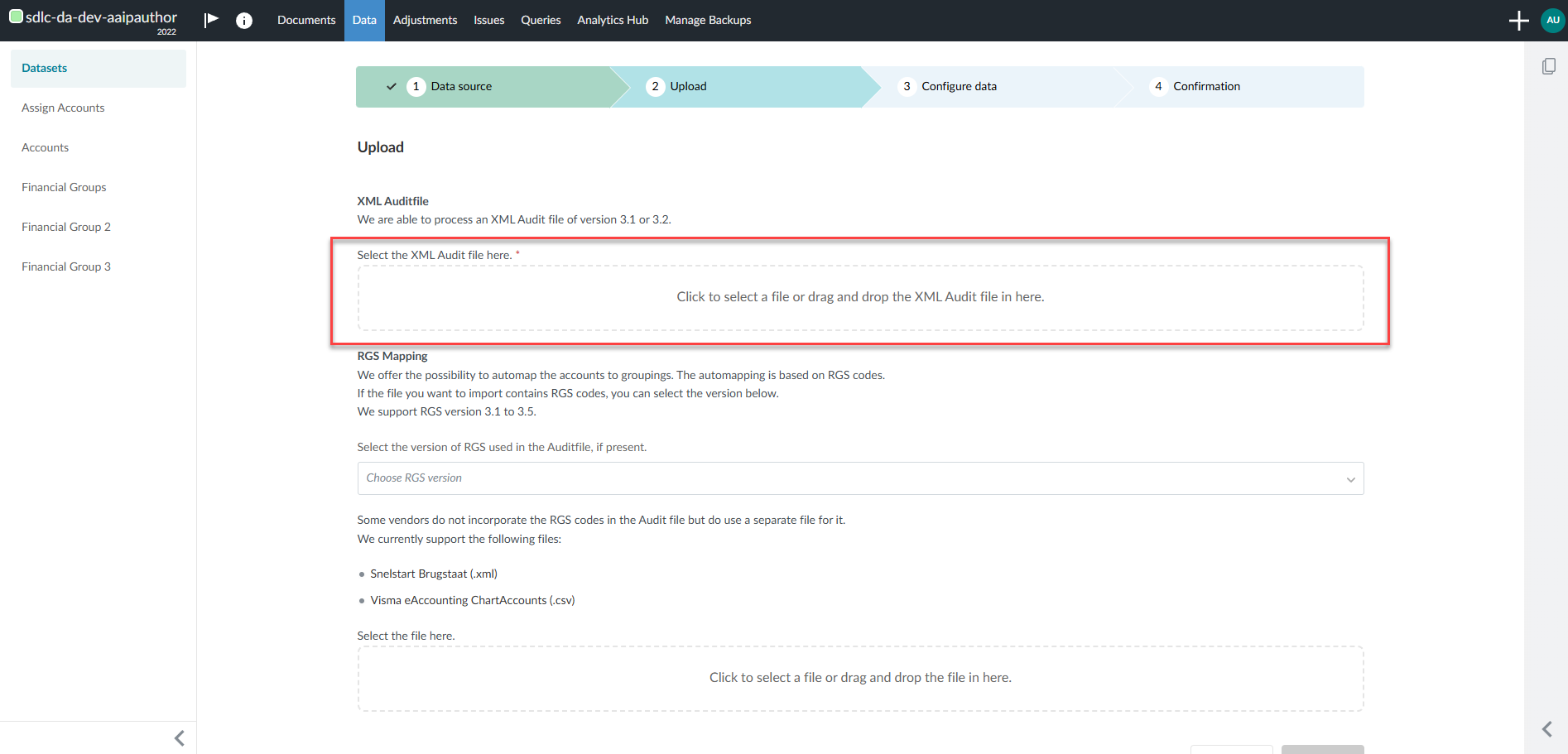This screenshot has height=754, width=1568.
Task: Open the info icon in header
Action: point(244,21)
